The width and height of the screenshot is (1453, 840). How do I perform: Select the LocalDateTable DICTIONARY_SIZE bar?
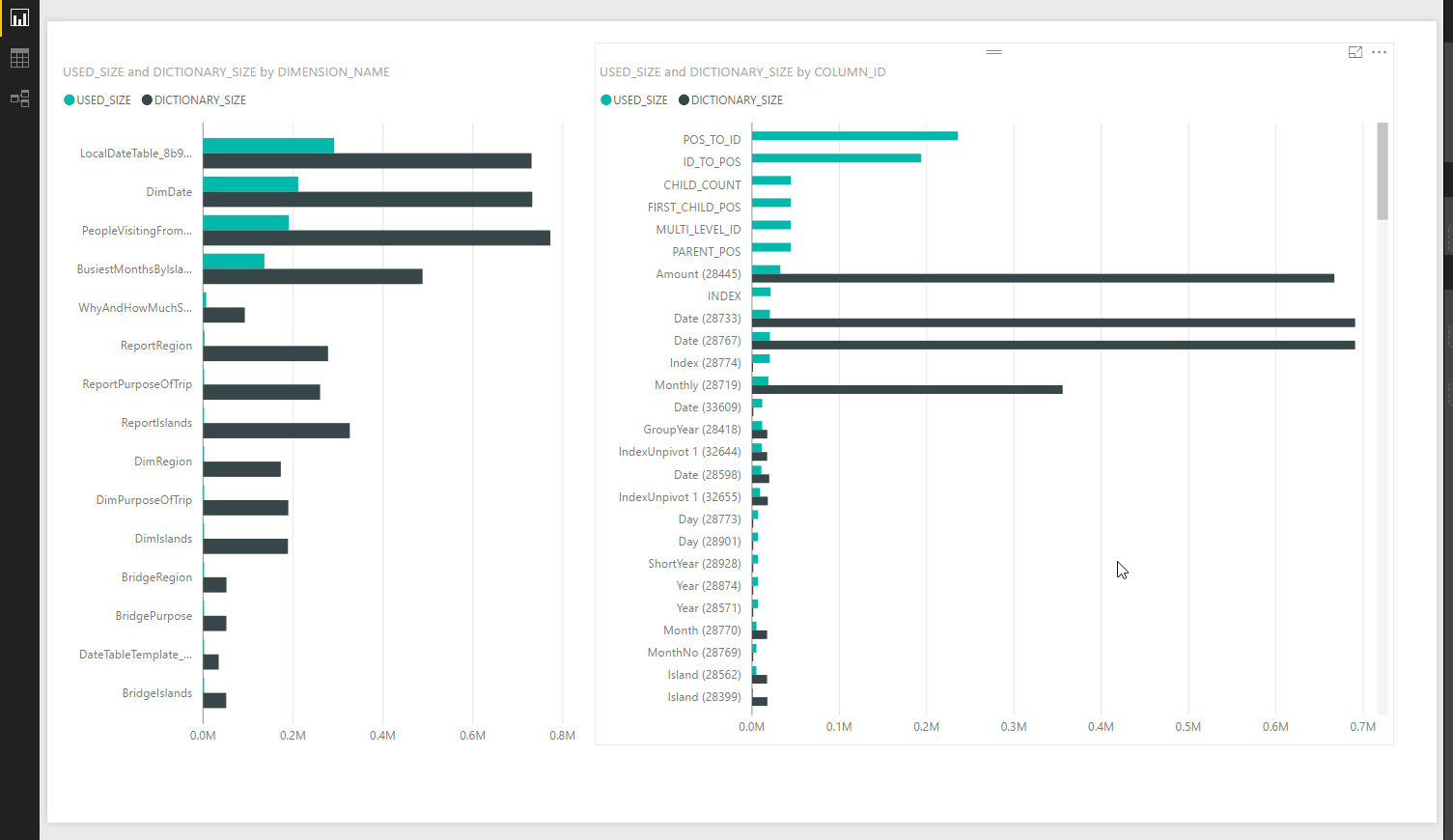point(367,159)
